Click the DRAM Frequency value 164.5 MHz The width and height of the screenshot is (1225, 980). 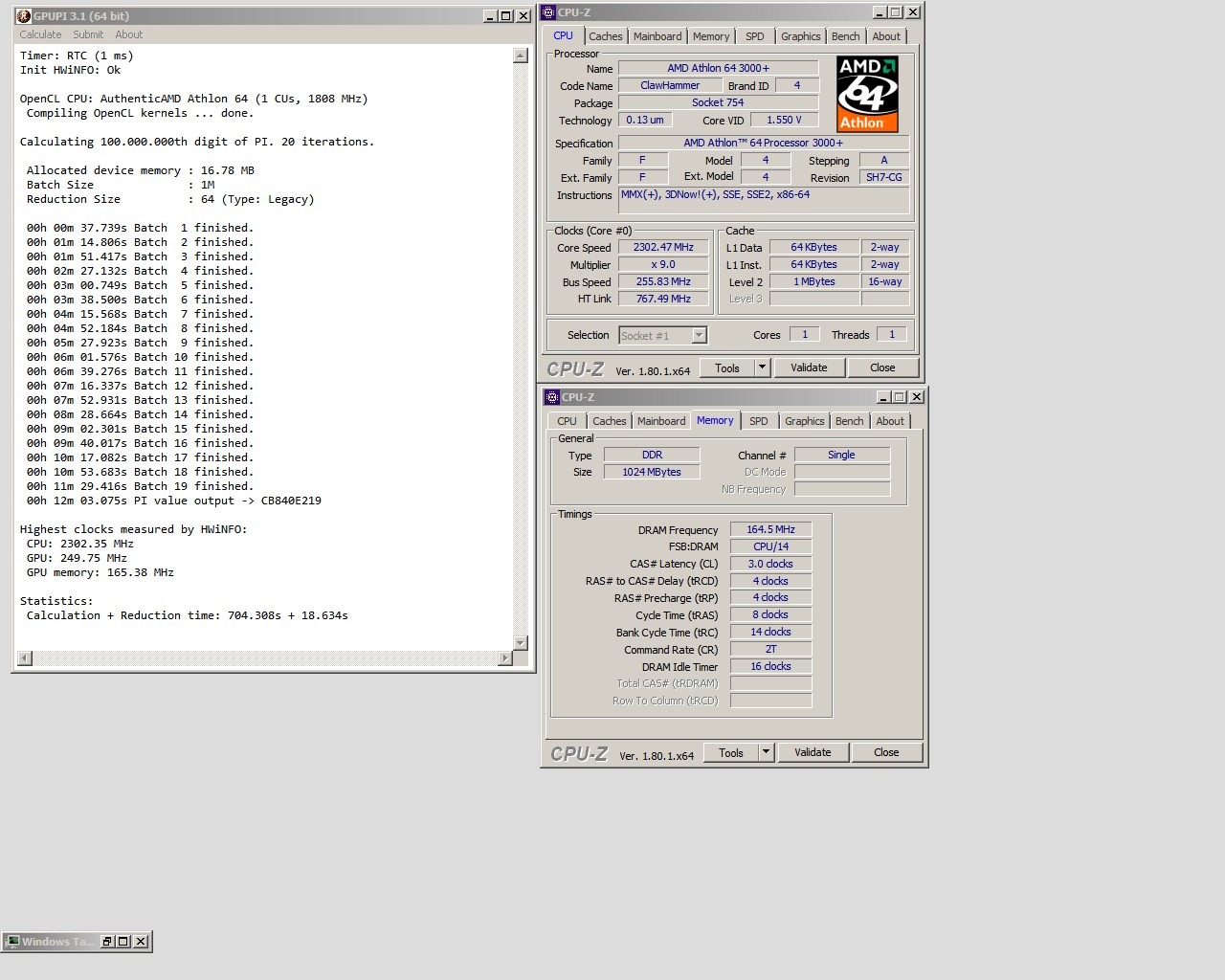[x=770, y=529]
